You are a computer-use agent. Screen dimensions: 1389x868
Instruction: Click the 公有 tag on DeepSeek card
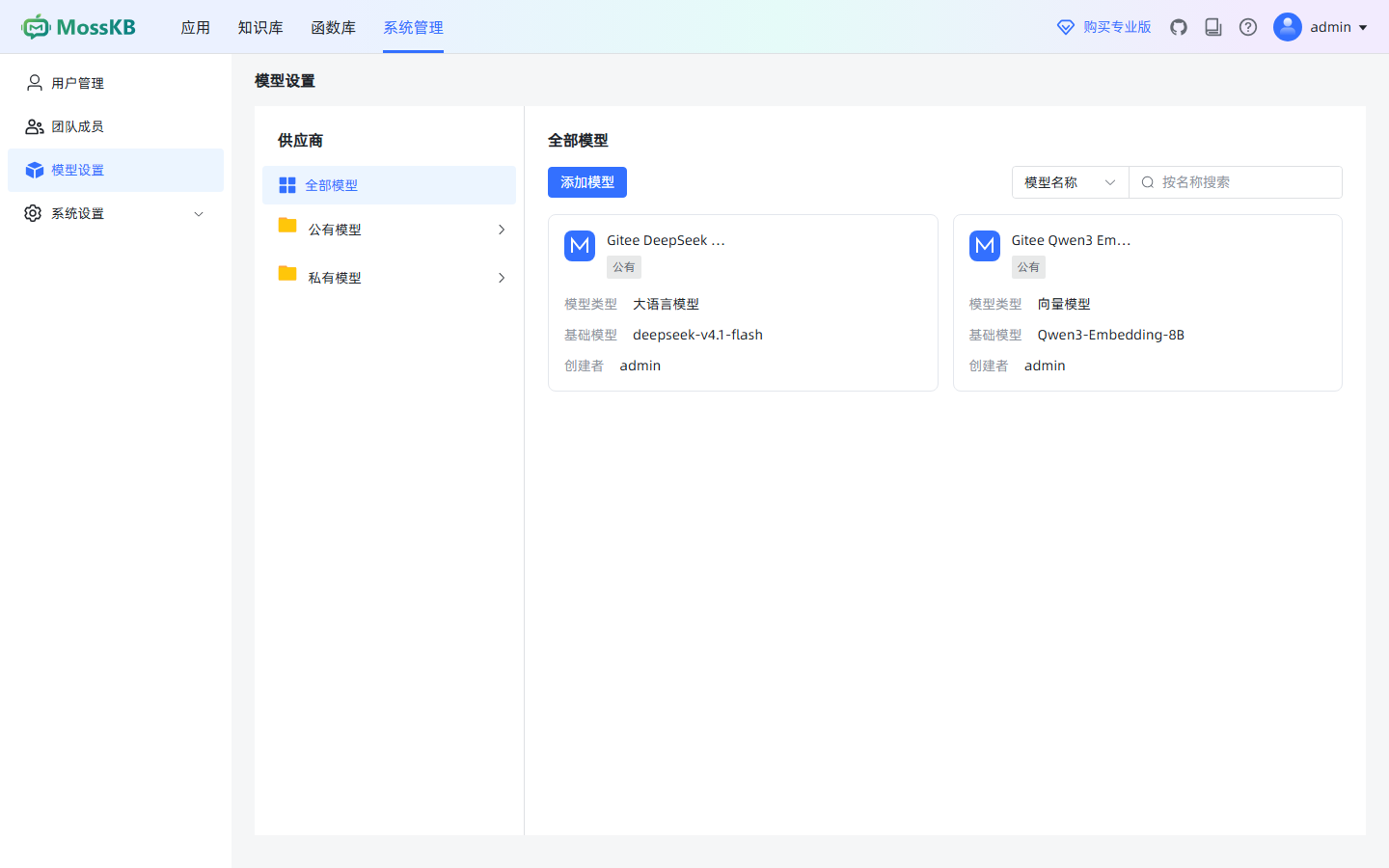pyautogui.click(x=624, y=267)
